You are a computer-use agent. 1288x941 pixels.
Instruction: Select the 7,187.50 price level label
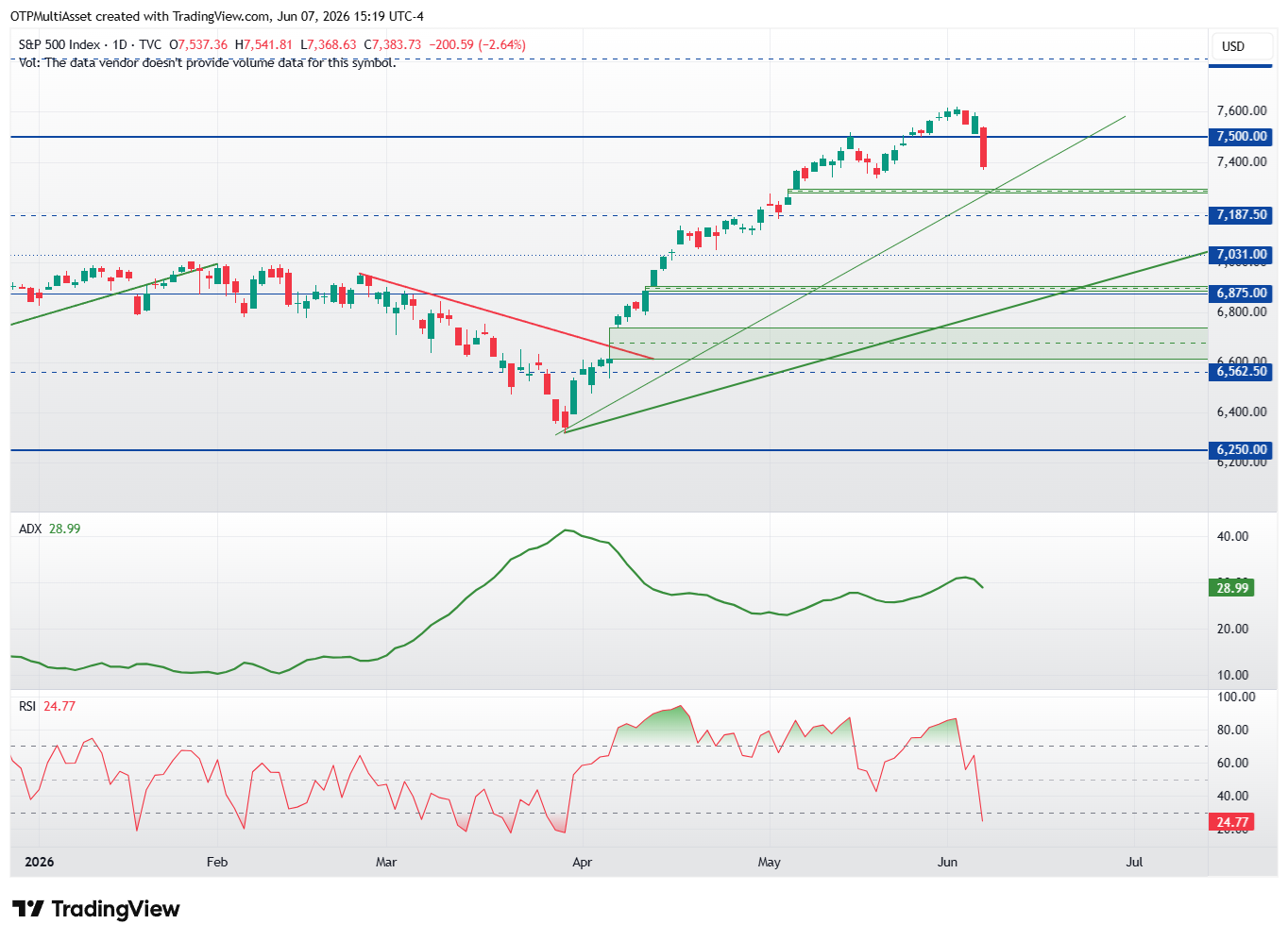pos(1241,215)
